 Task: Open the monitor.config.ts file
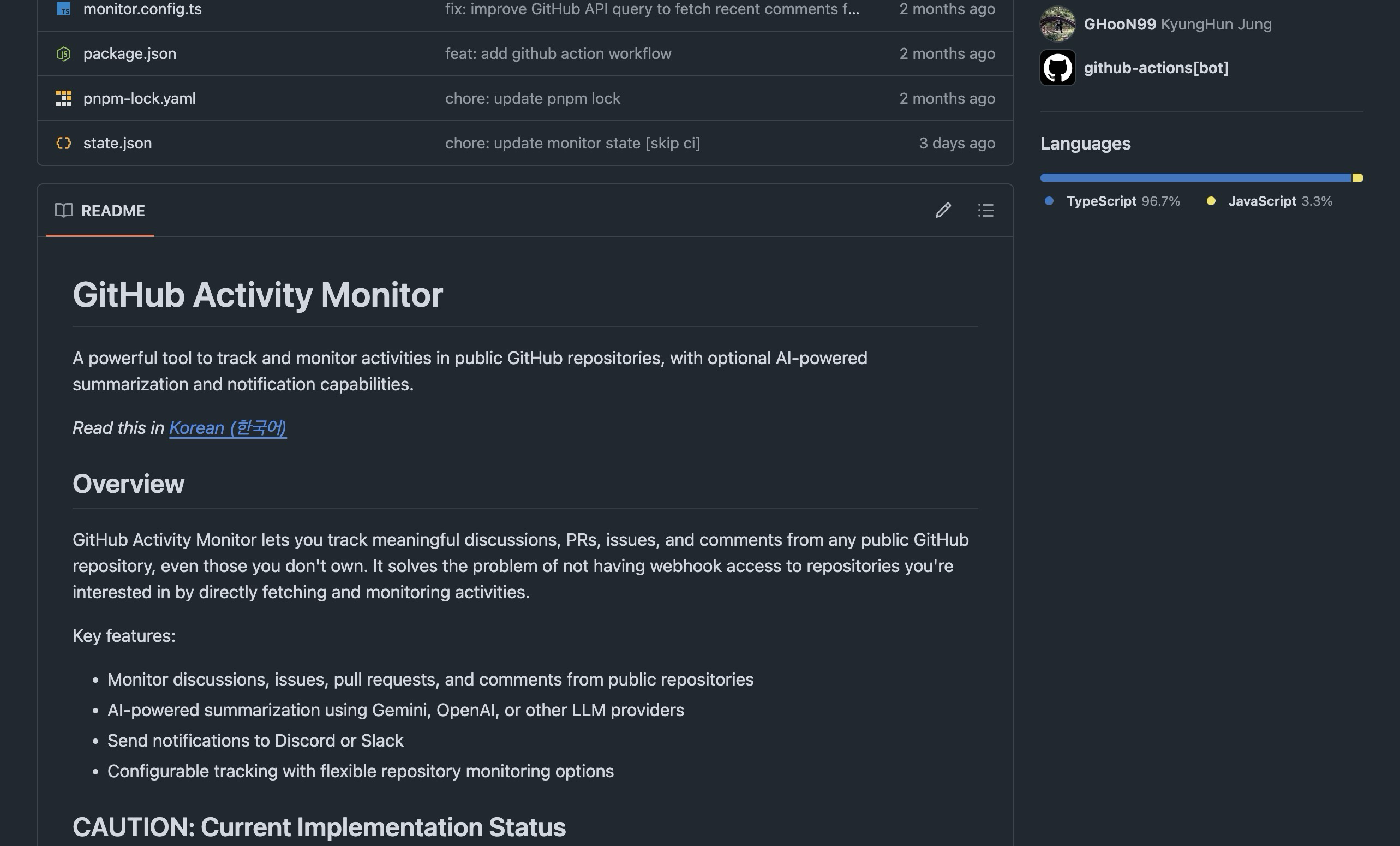pyautogui.click(x=142, y=9)
